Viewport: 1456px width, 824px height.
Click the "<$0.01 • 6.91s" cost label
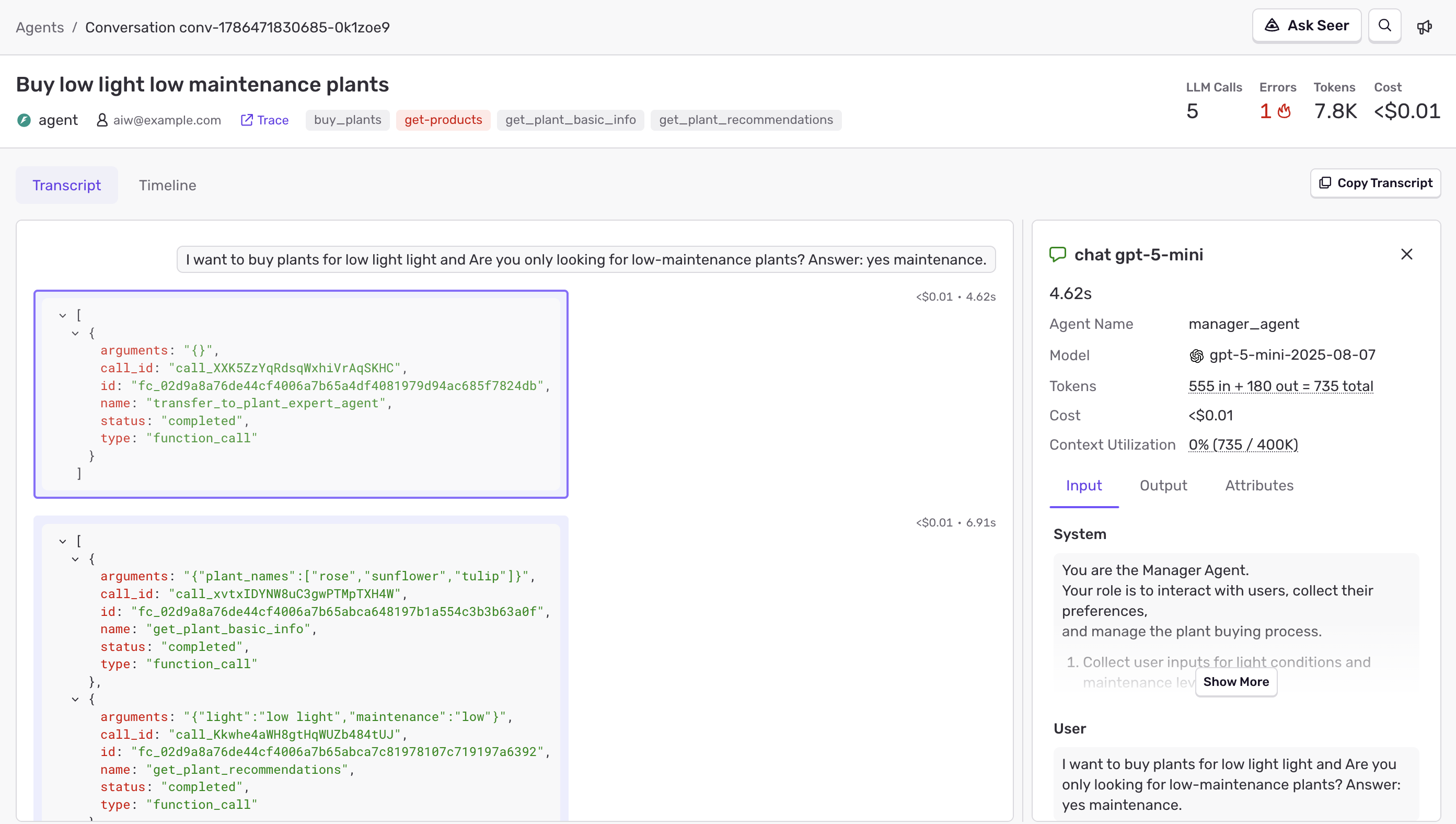coord(956,522)
